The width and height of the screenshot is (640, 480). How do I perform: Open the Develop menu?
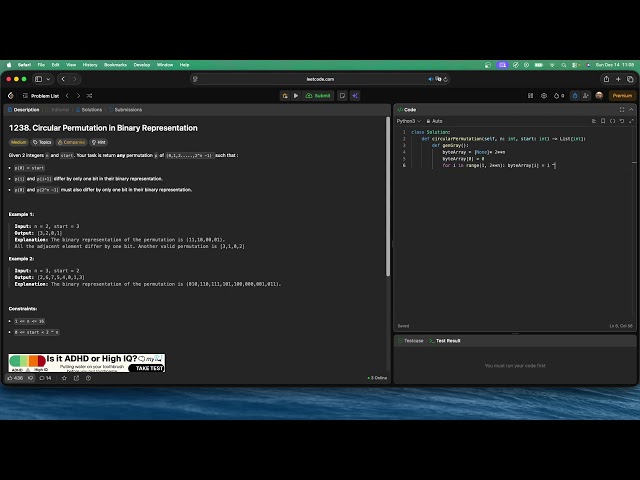tap(142, 65)
